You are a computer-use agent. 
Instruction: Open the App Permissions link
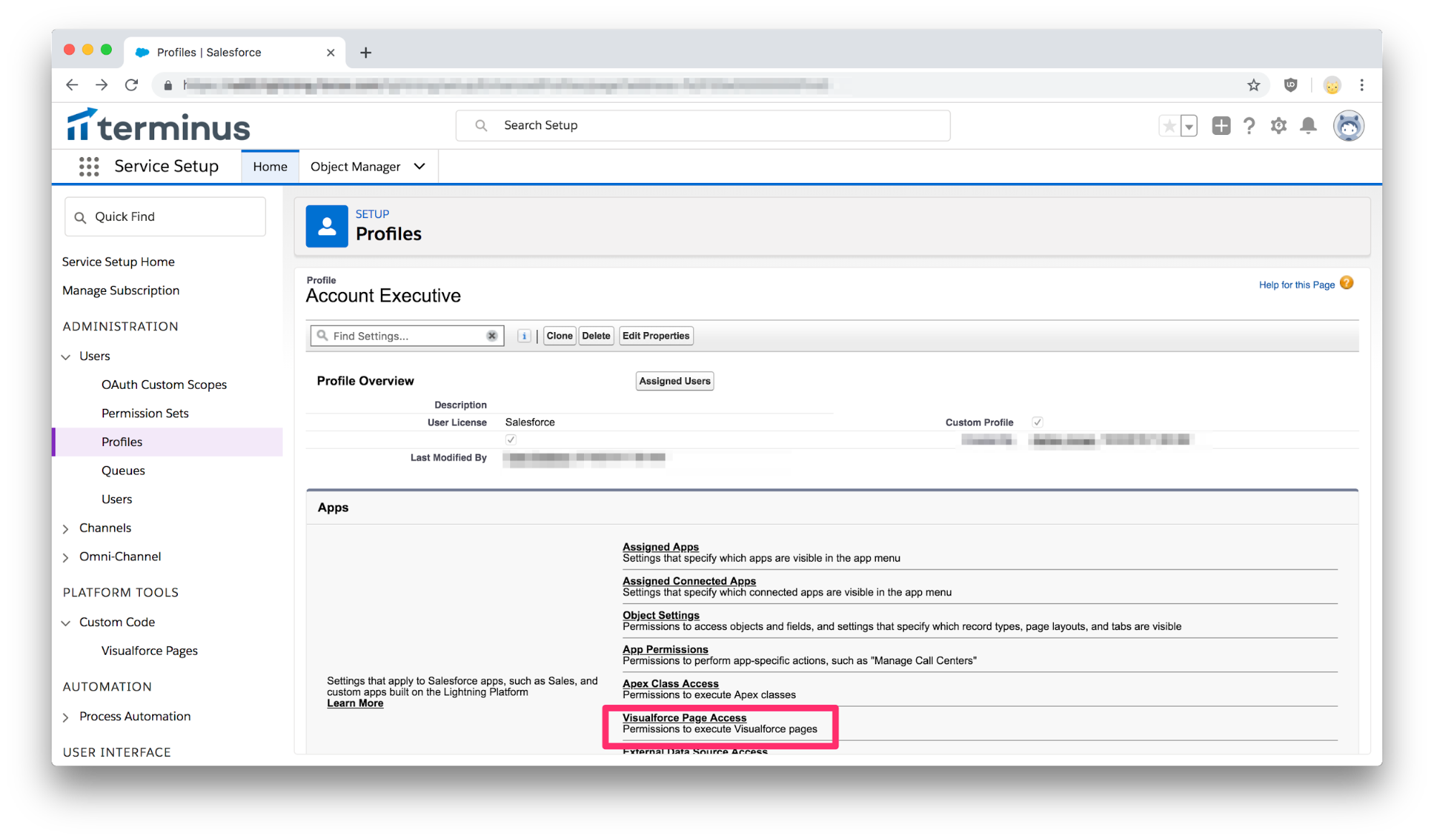[x=665, y=649]
